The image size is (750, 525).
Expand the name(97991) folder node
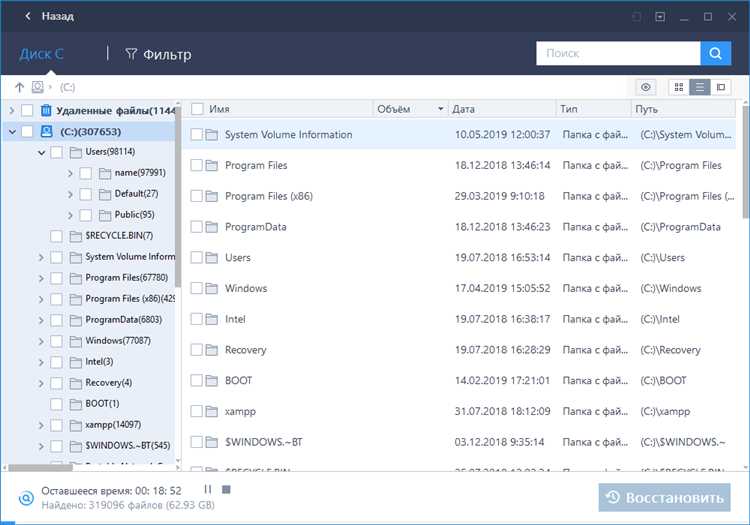click(70, 173)
